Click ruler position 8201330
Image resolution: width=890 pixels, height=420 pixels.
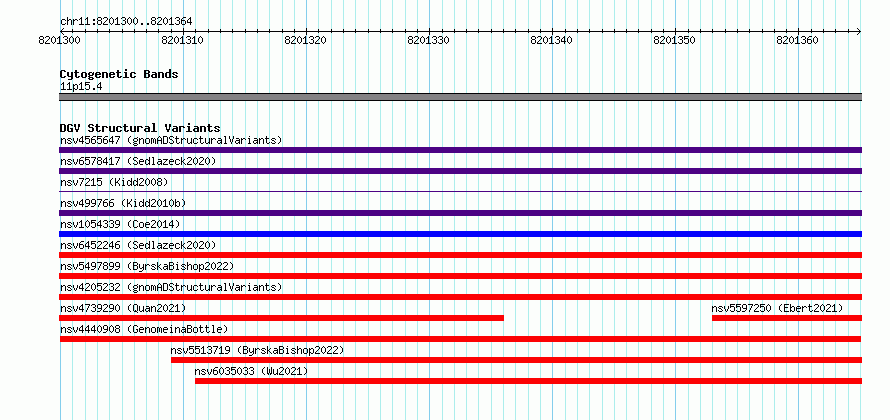coord(429,41)
